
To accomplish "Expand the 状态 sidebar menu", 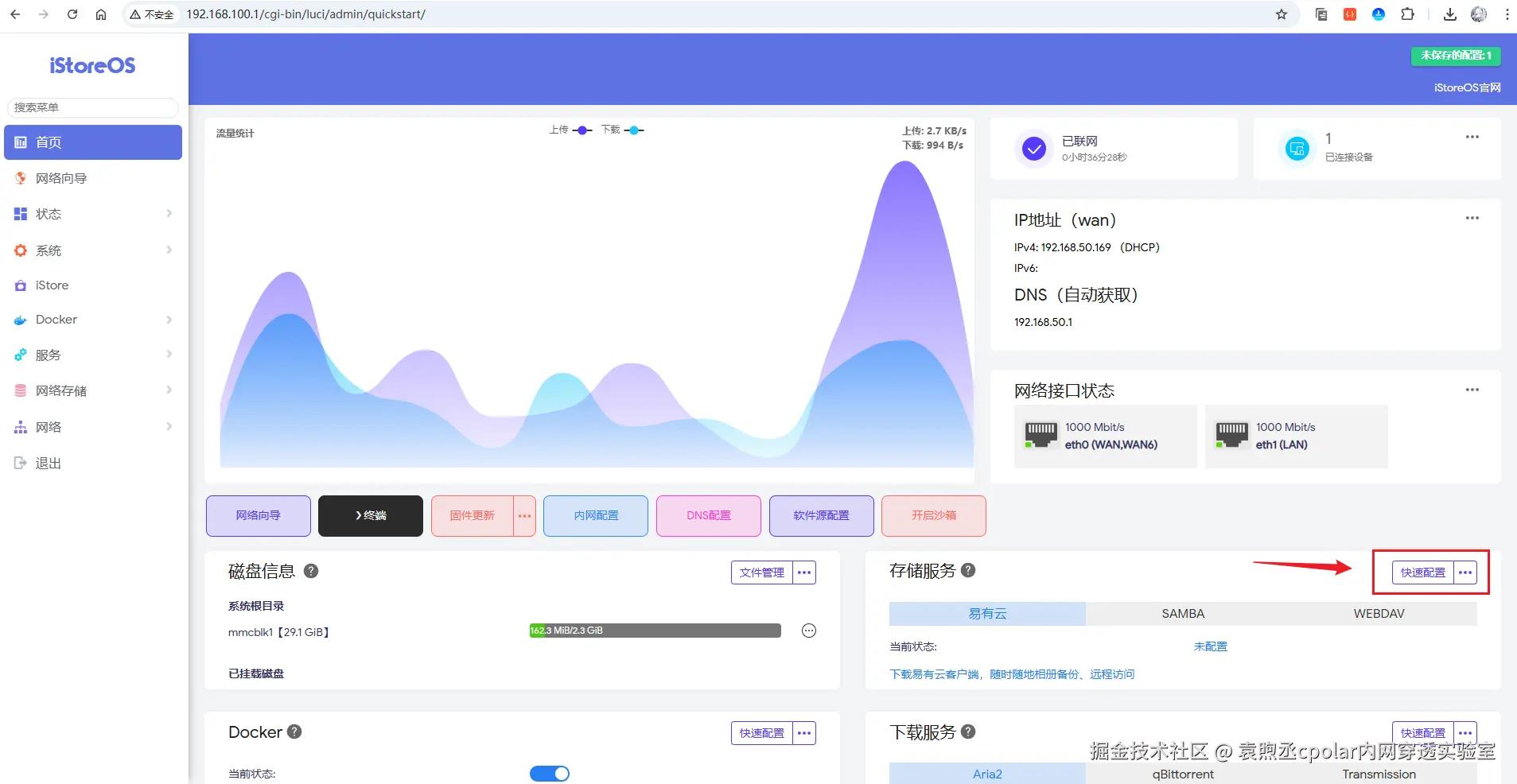I will (x=93, y=214).
